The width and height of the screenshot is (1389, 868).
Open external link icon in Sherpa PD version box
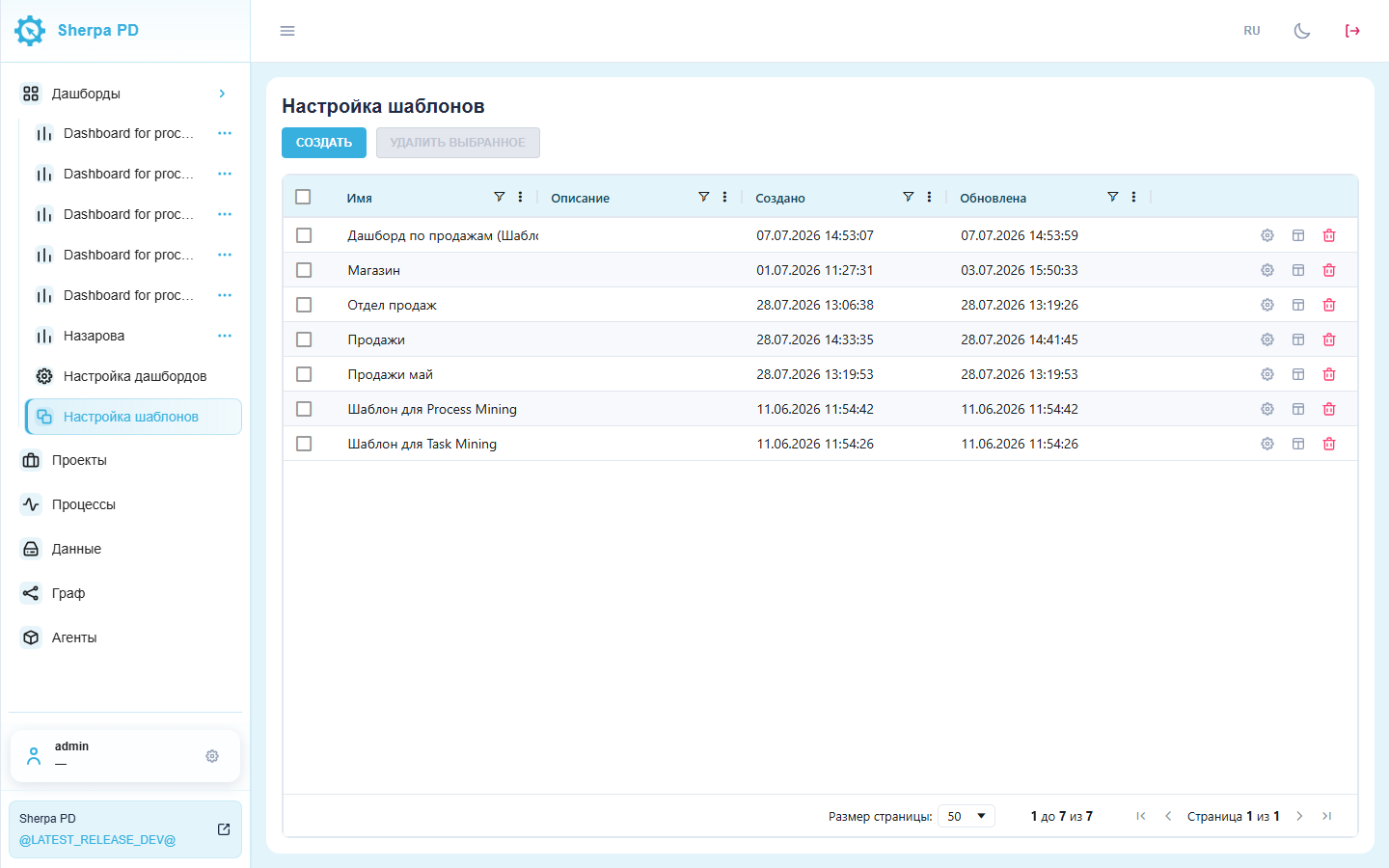click(x=224, y=829)
